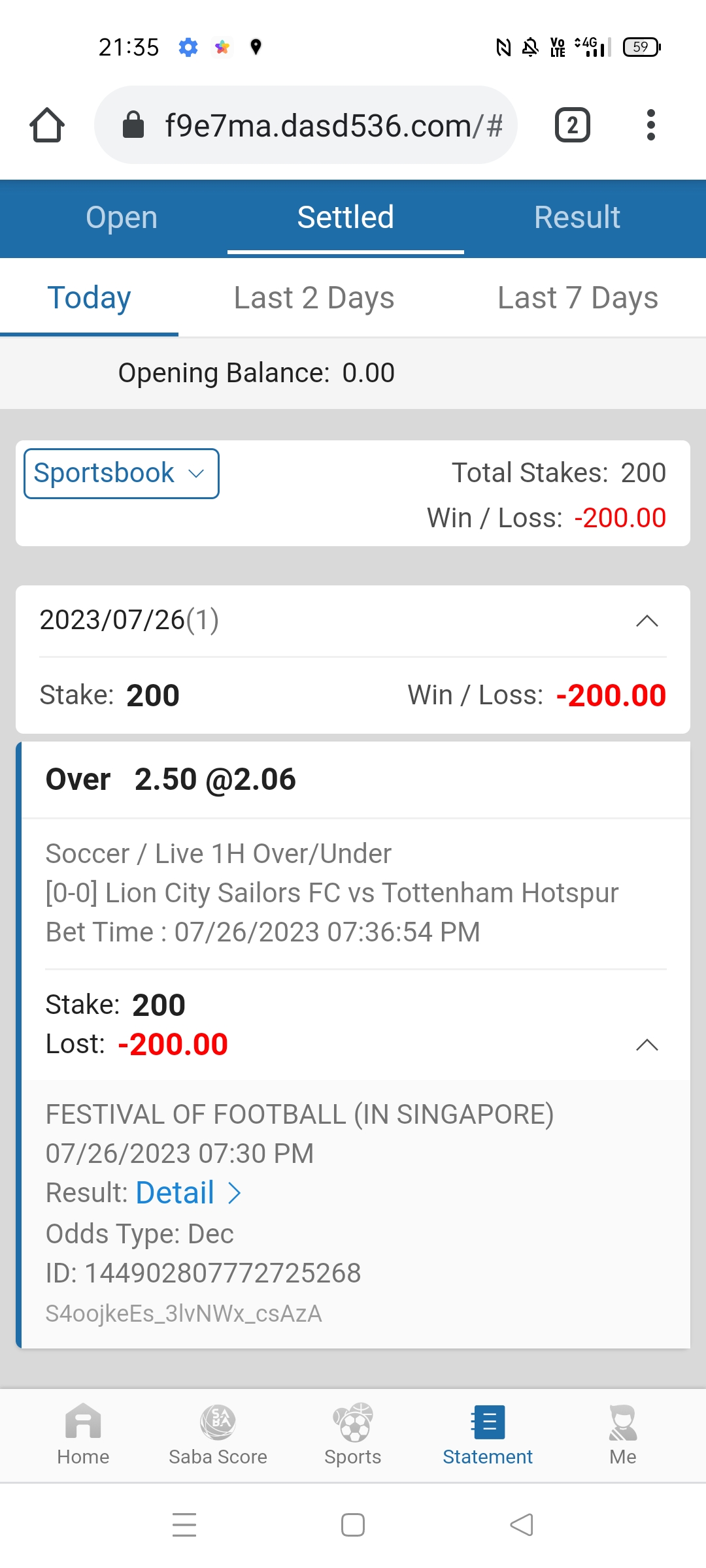Tap the browser home icon
Image resolution: width=706 pixels, height=1568 pixels.
point(47,125)
